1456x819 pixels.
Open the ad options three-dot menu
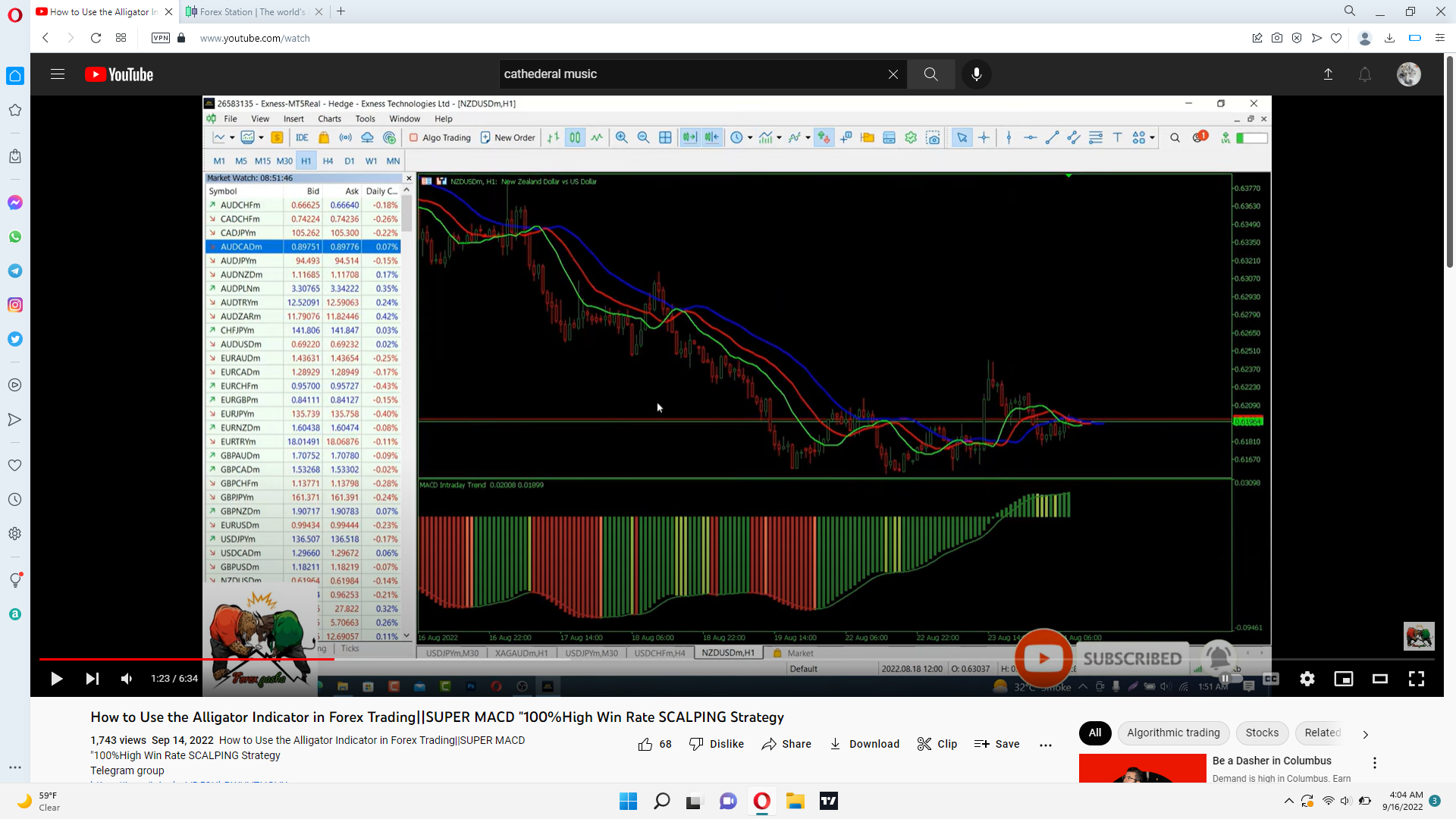tap(1374, 763)
